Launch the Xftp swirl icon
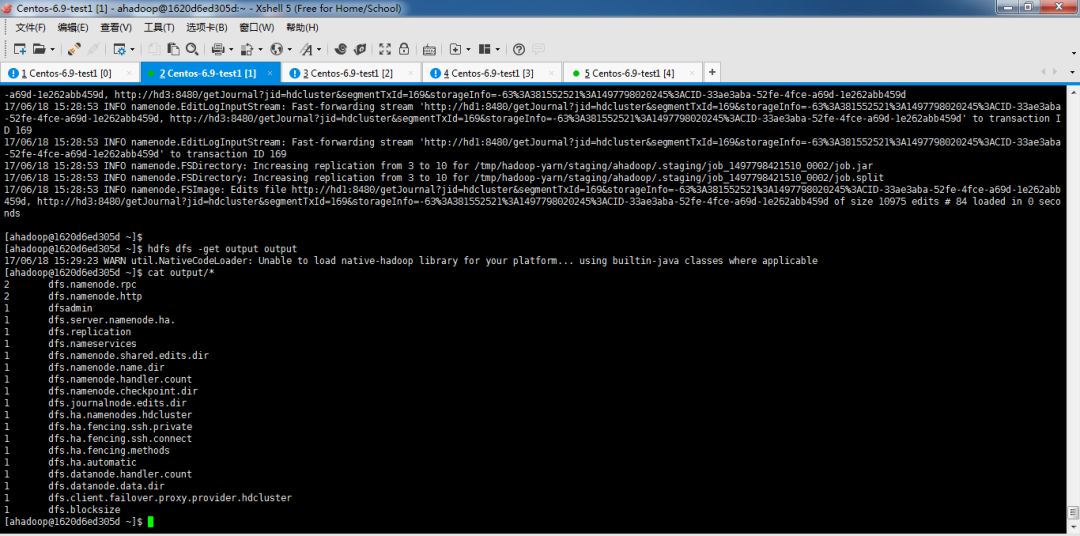1080x536 pixels. [x=340, y=49]
